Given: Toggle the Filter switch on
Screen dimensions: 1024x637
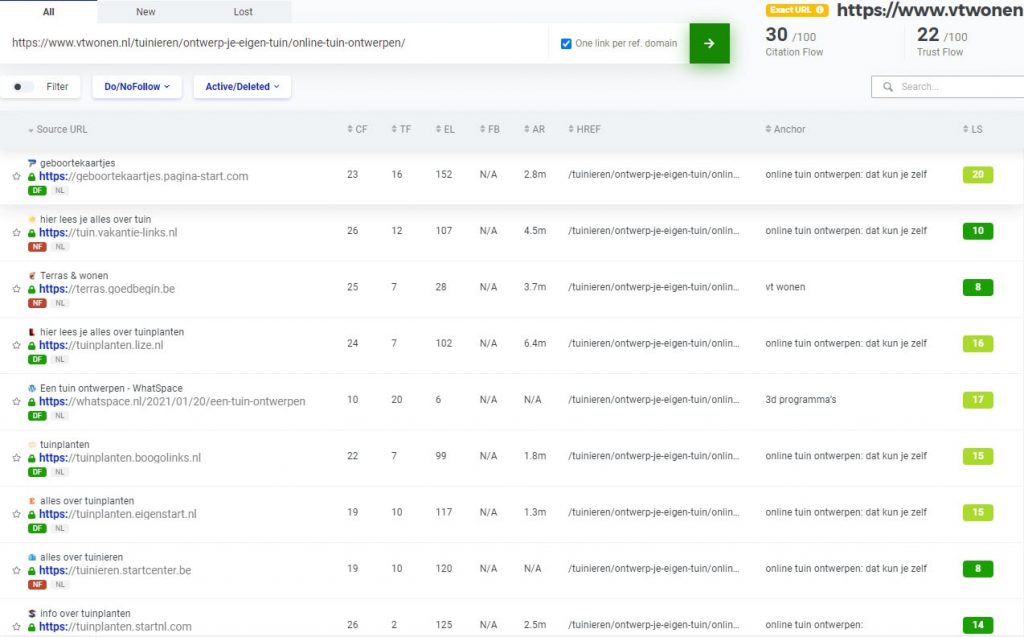Looking at the screenshot, I should (x=23, y=87).
